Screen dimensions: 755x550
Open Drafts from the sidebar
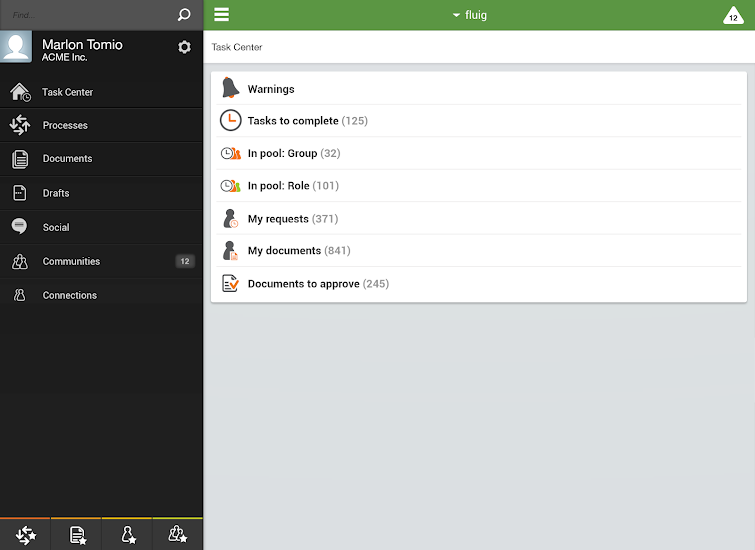56,193
